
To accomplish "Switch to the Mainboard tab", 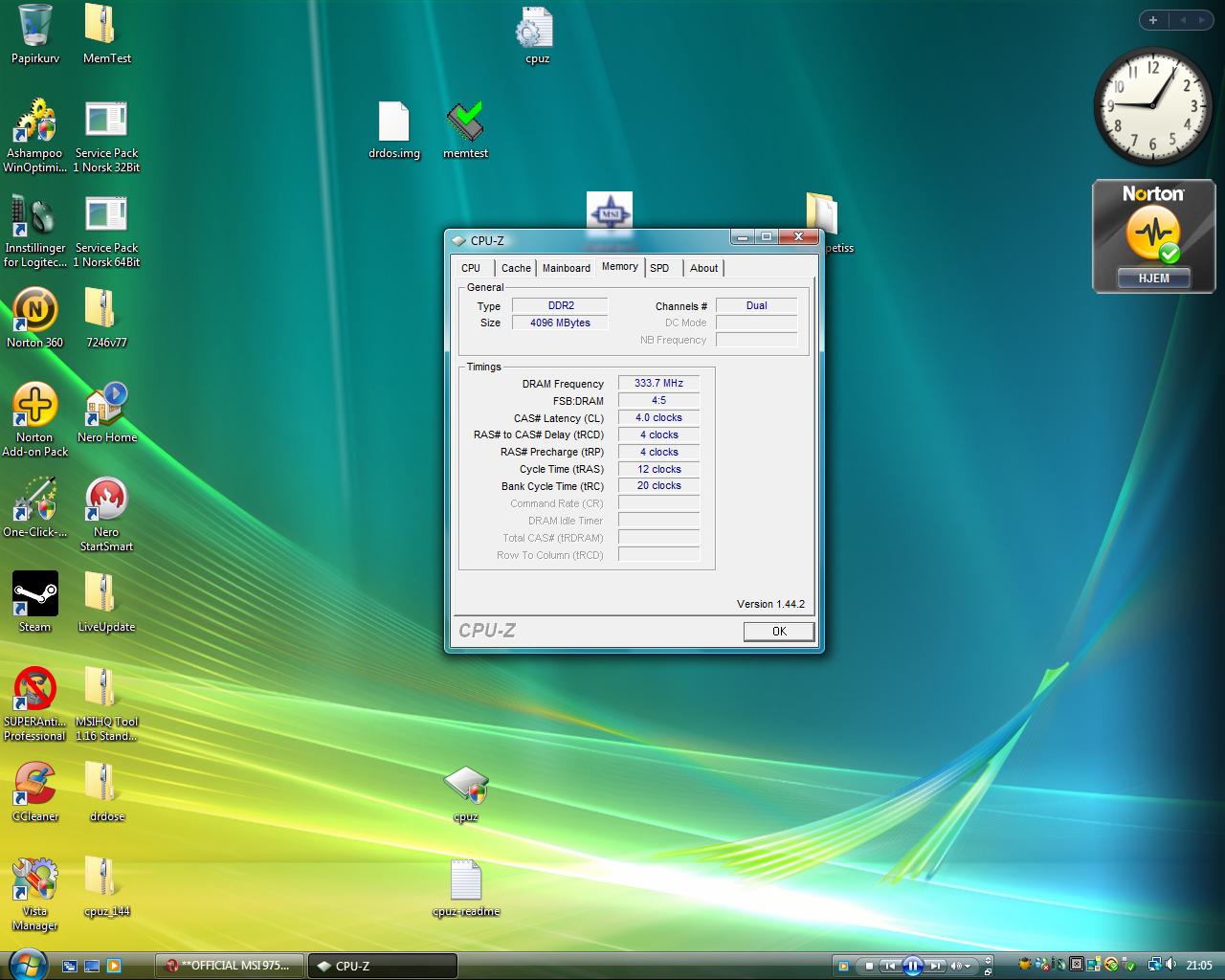I will pyautogui.click(x=567, y=268).
